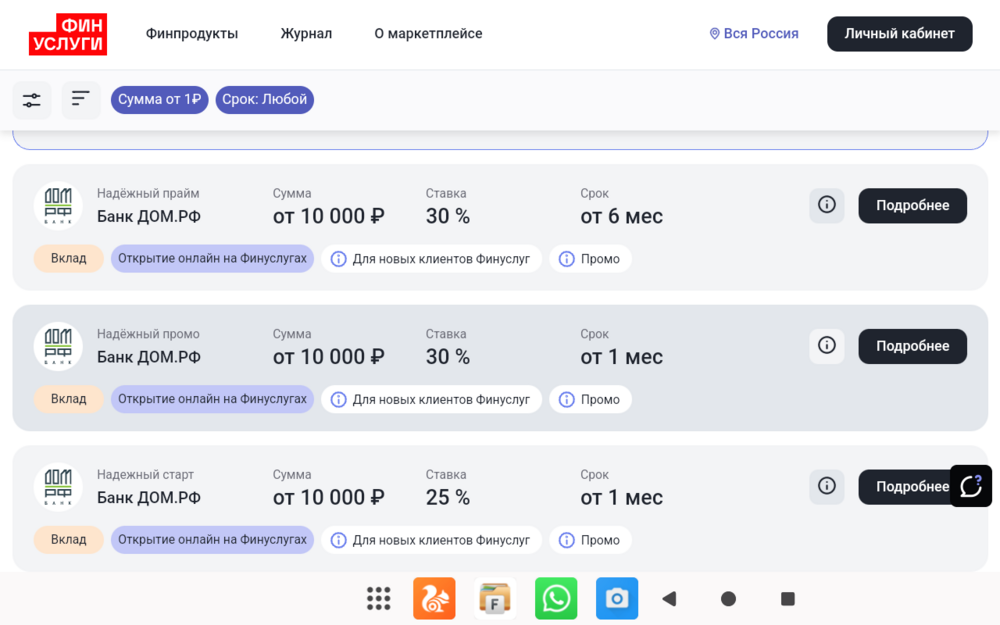Open Личный кабинет
This screenshot has width=1000, height=625.
click(899, 34)
